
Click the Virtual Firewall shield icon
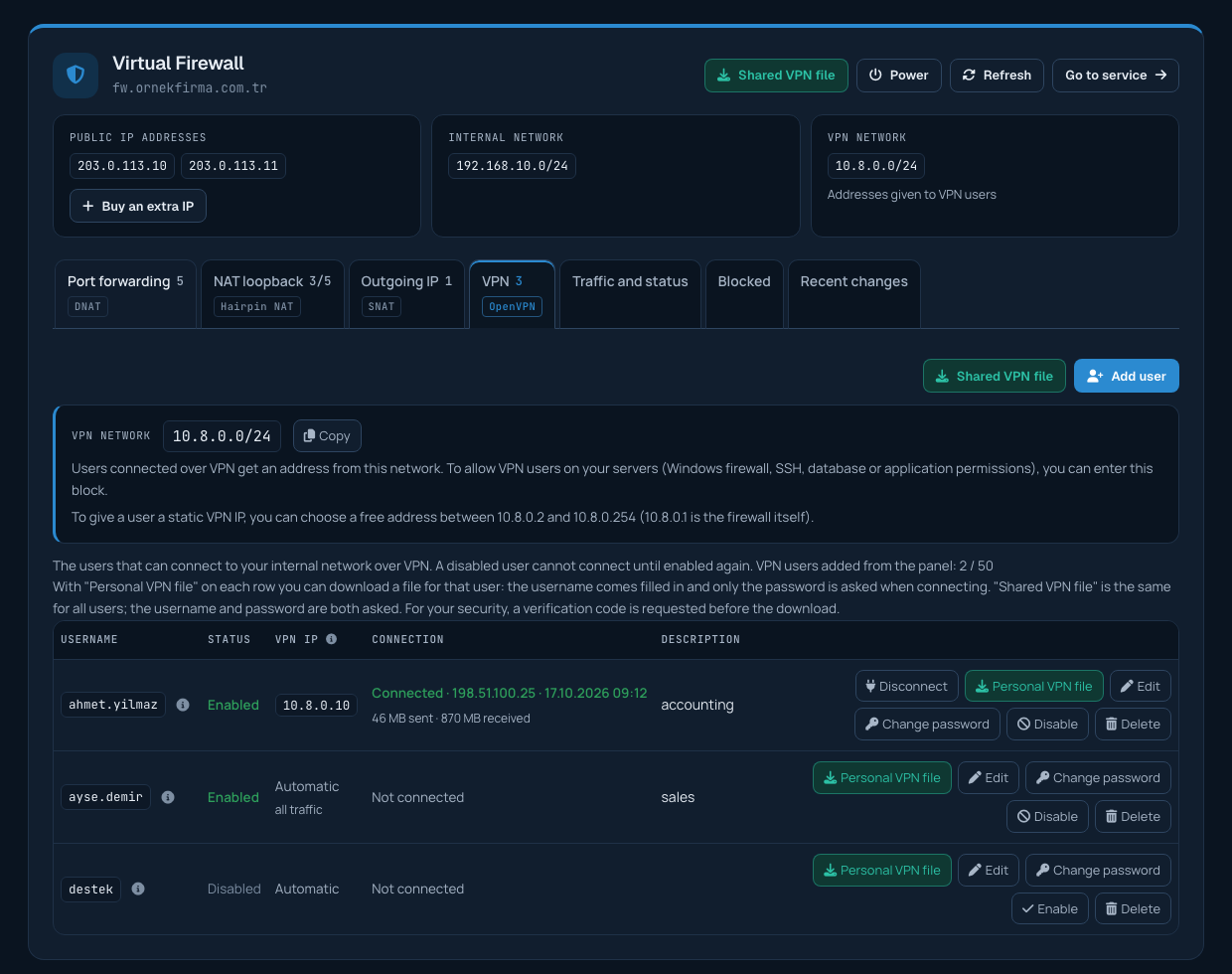click(76, 76)
